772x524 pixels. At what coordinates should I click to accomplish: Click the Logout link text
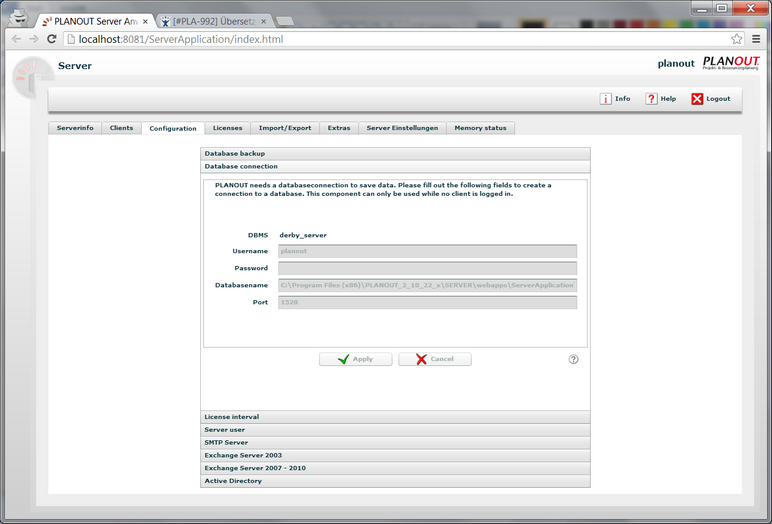tap(718, 99)
